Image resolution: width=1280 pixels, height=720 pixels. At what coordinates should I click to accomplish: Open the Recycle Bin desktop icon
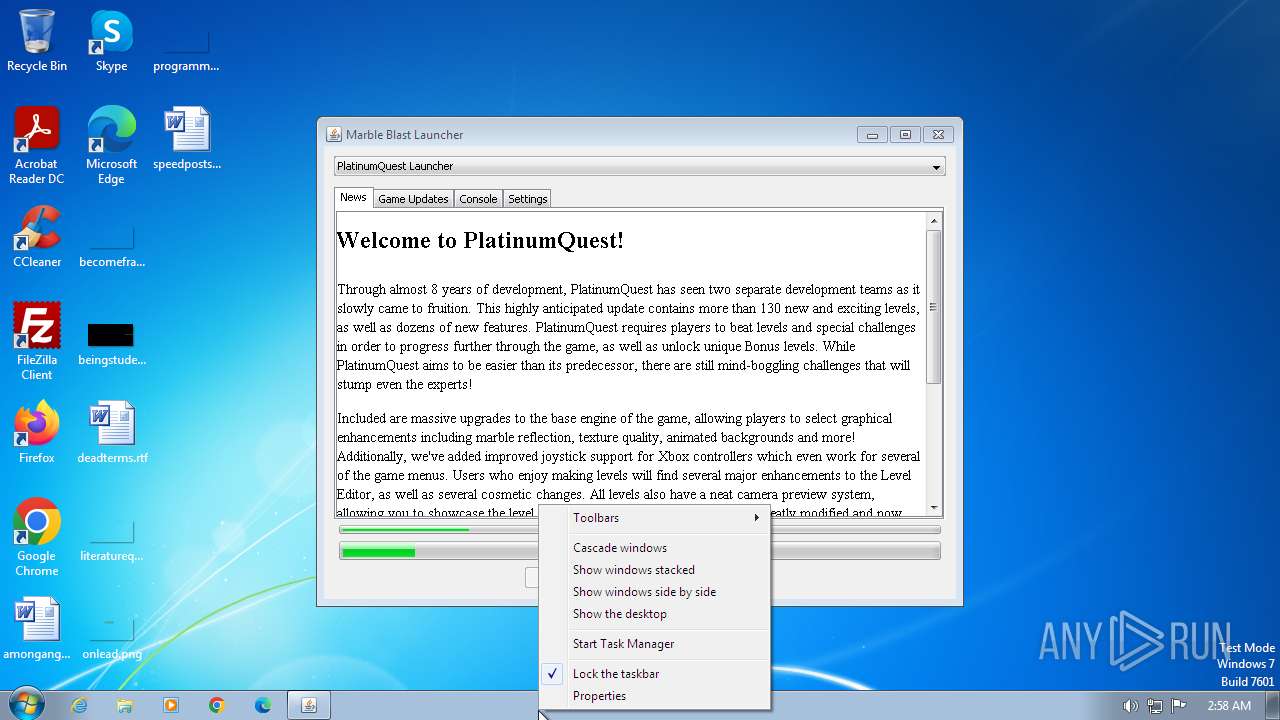click(37, 41)
